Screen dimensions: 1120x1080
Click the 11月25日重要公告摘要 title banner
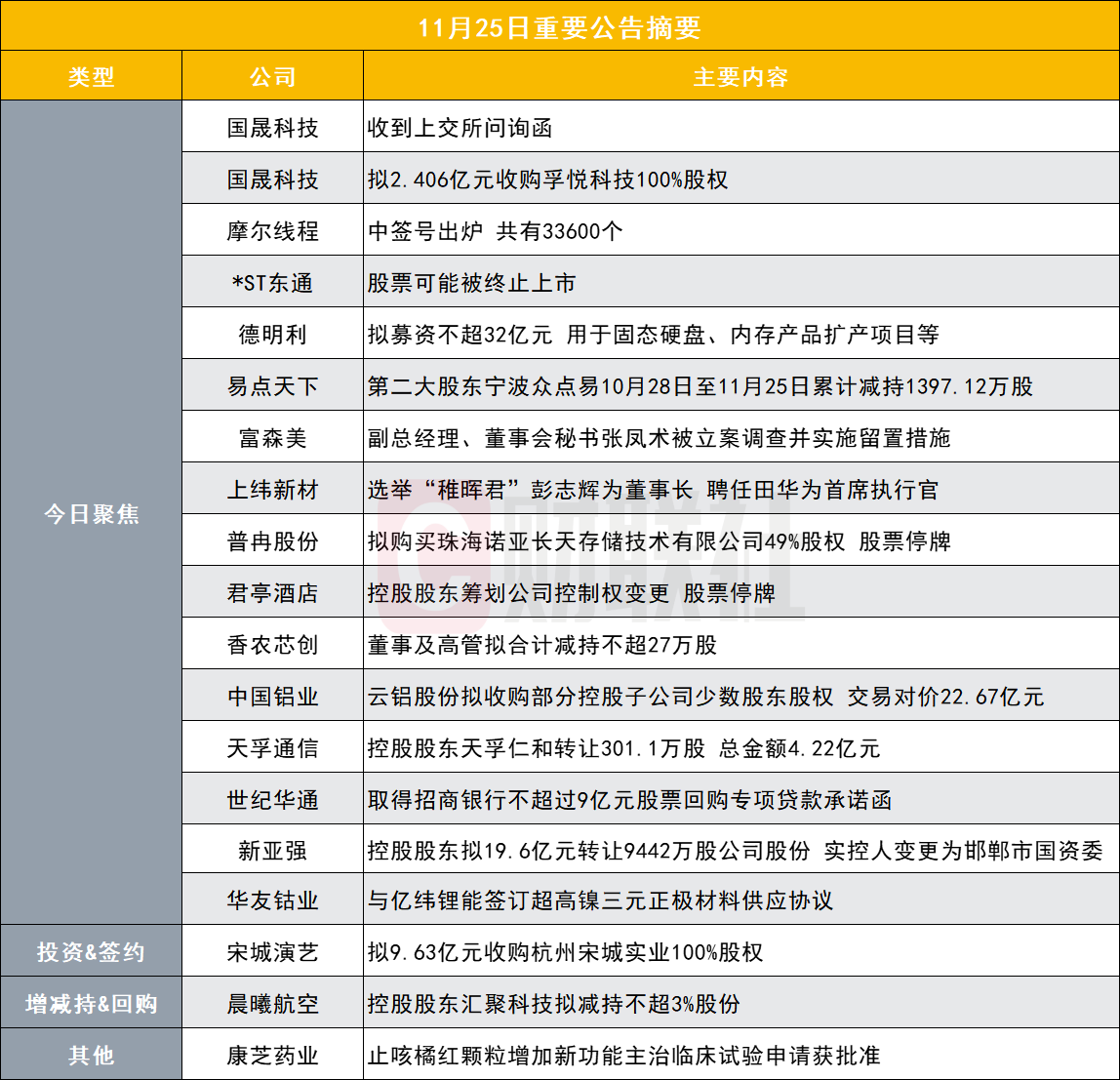point(560,26)
